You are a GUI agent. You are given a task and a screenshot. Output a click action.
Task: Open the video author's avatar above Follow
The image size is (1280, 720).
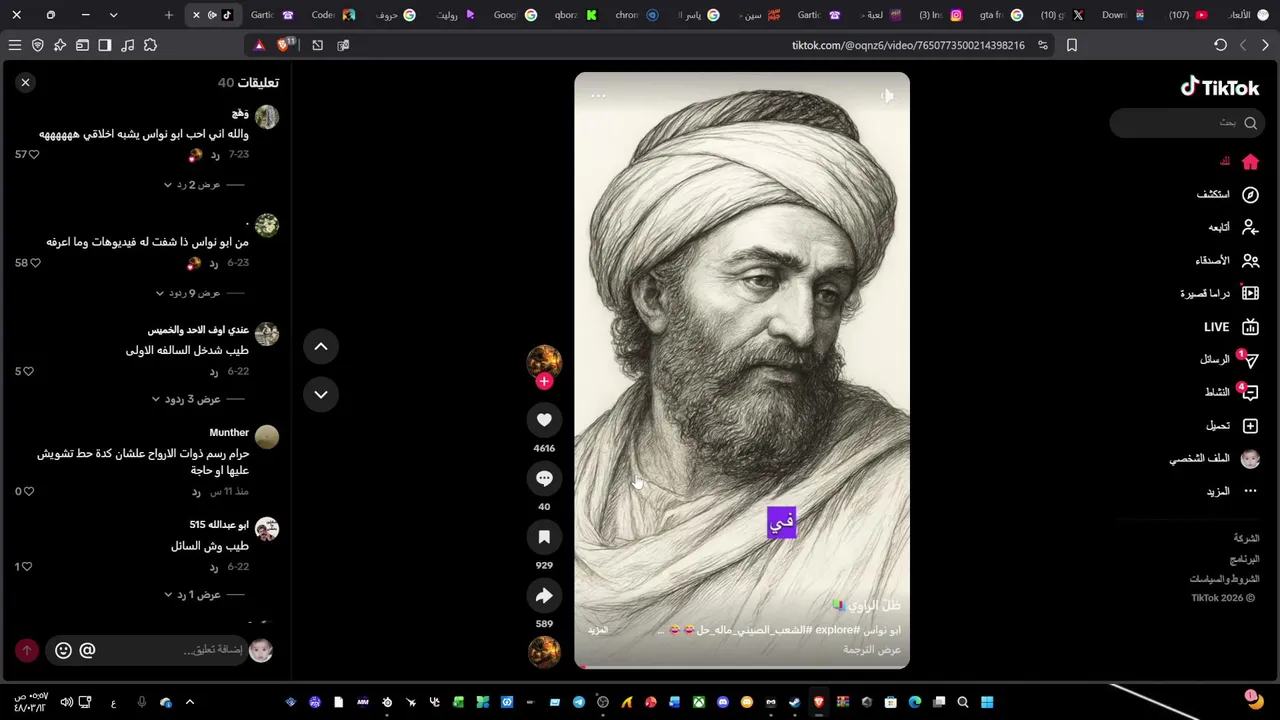click(x=544, y=362)
